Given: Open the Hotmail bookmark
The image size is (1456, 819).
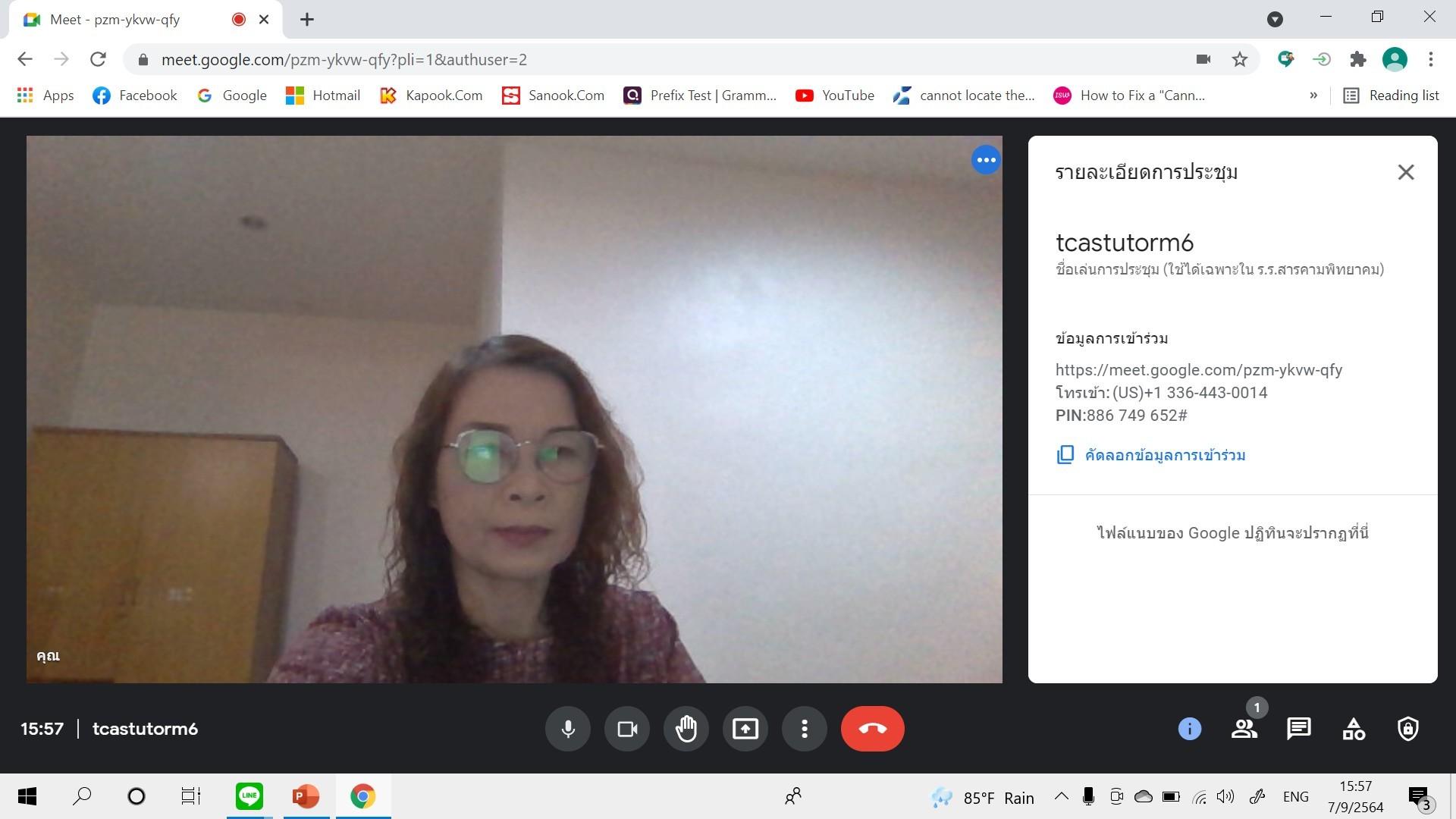Looking at the screenshot, I should tap(323, 96).
